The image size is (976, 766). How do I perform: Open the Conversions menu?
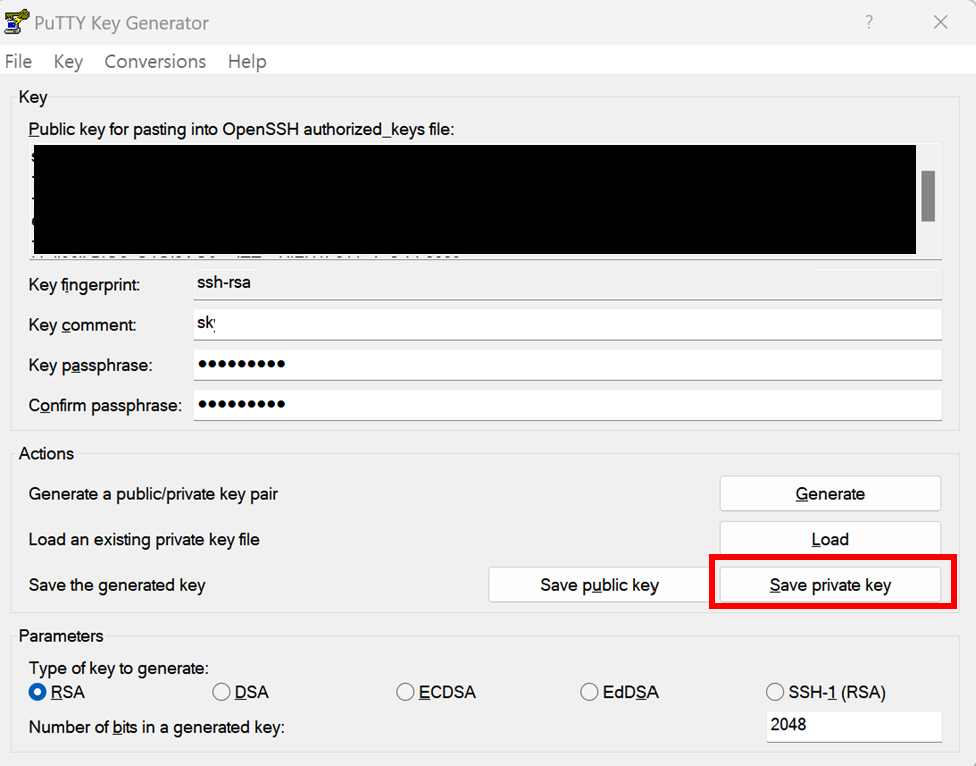pos(155,62)
